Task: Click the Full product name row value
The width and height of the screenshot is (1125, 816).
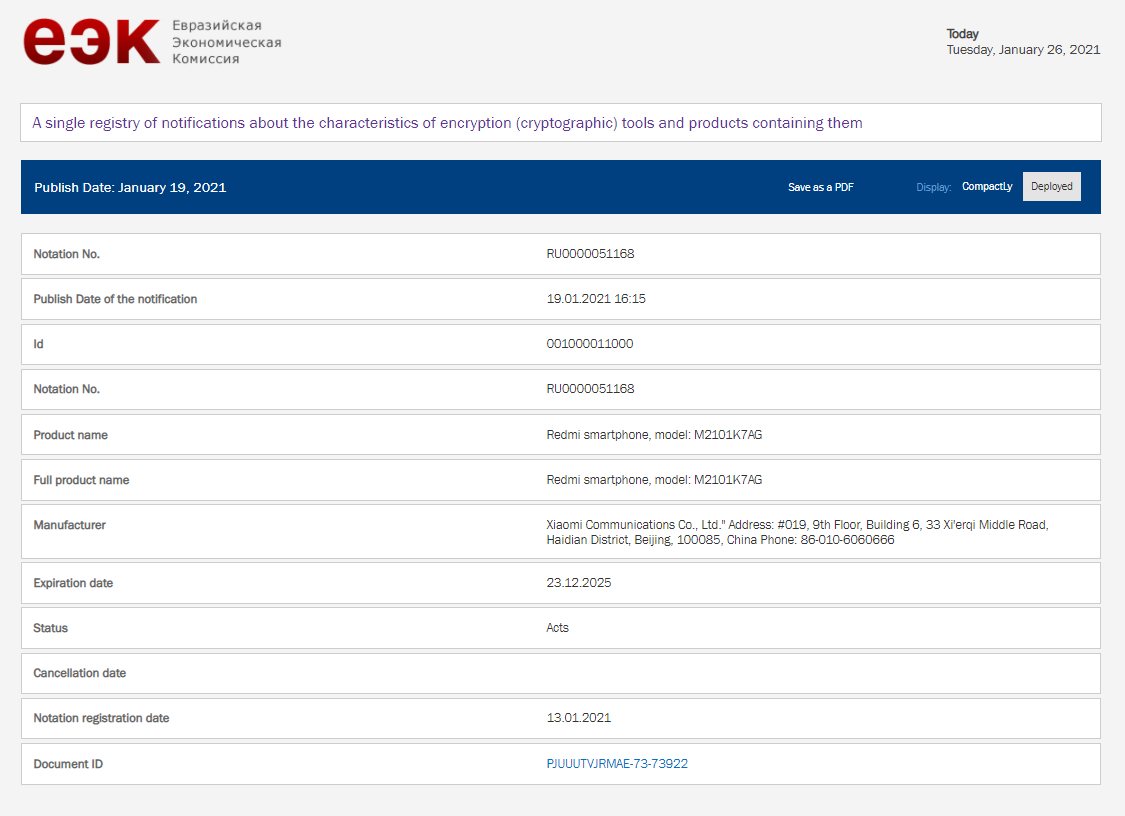Action: (654, 479)
